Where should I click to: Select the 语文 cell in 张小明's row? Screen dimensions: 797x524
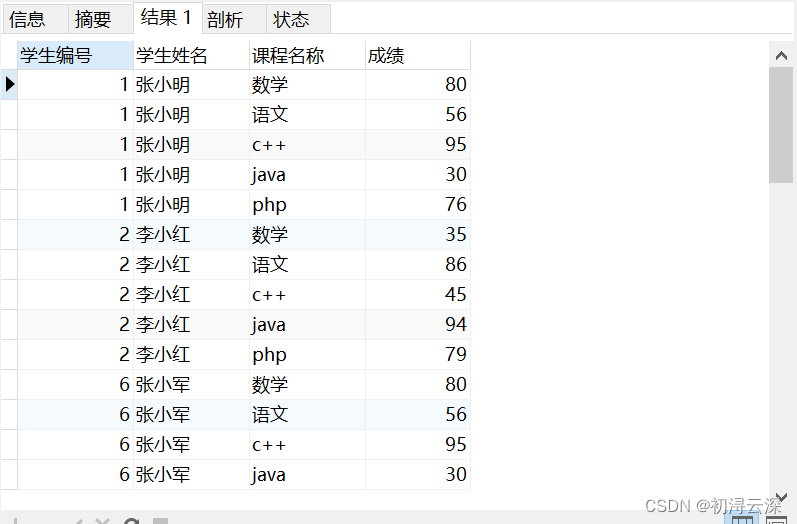(x=308, y=114)
